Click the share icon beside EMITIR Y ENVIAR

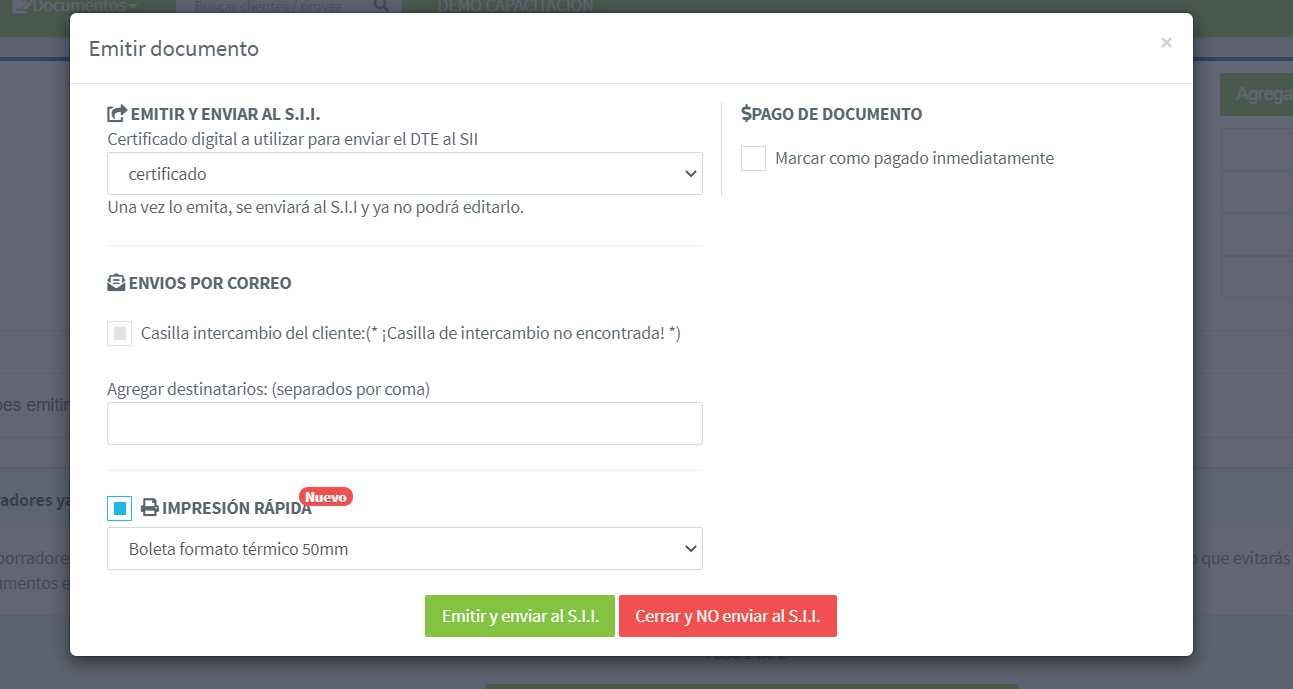coord(117,114)
